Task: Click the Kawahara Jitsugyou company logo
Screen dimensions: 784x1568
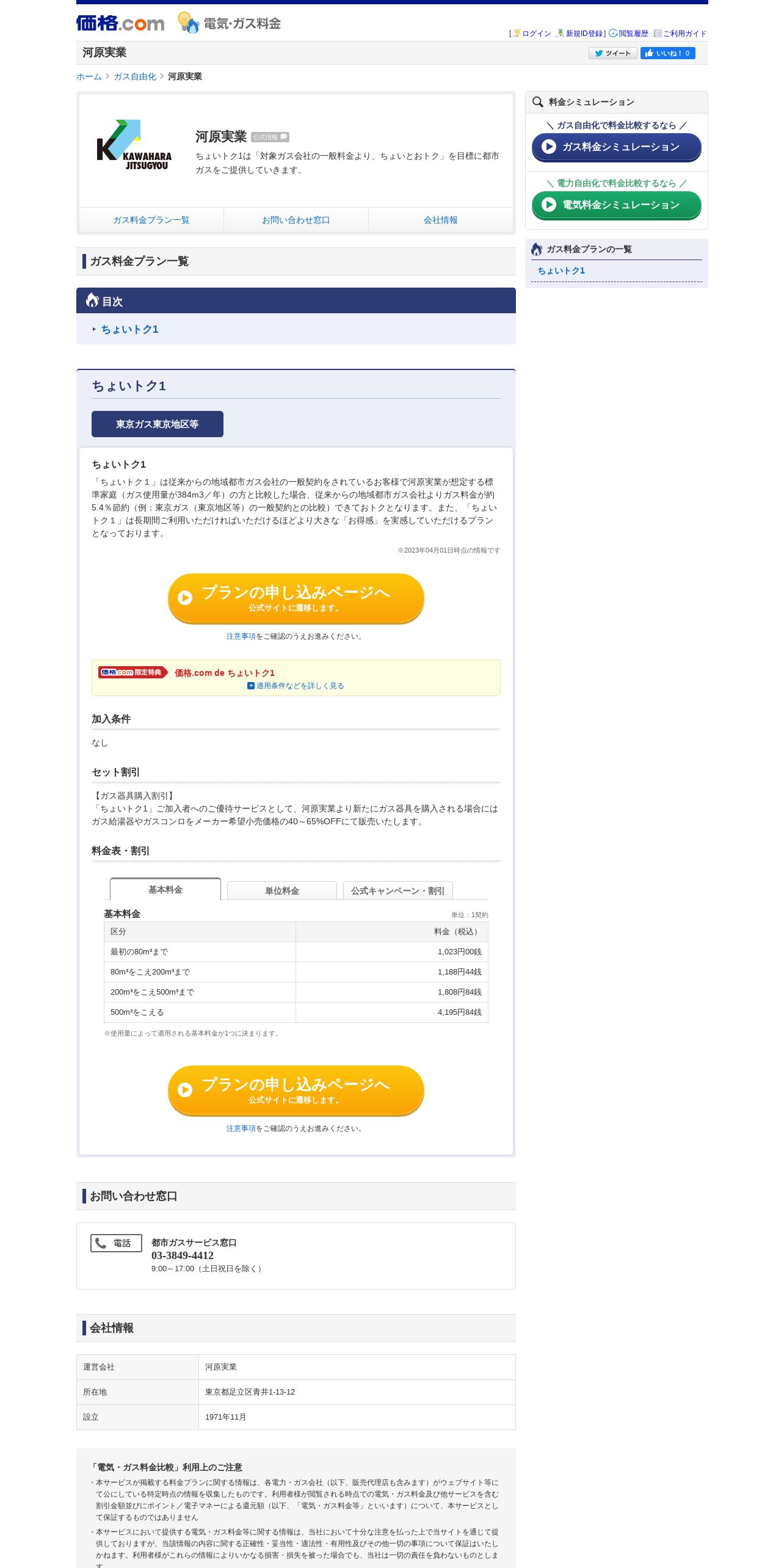Action: [134, 145]
